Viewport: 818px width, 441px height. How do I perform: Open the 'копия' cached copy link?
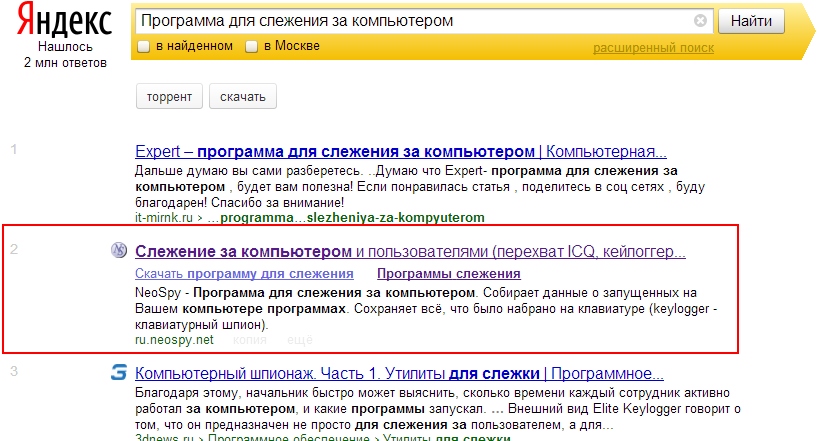249,340
